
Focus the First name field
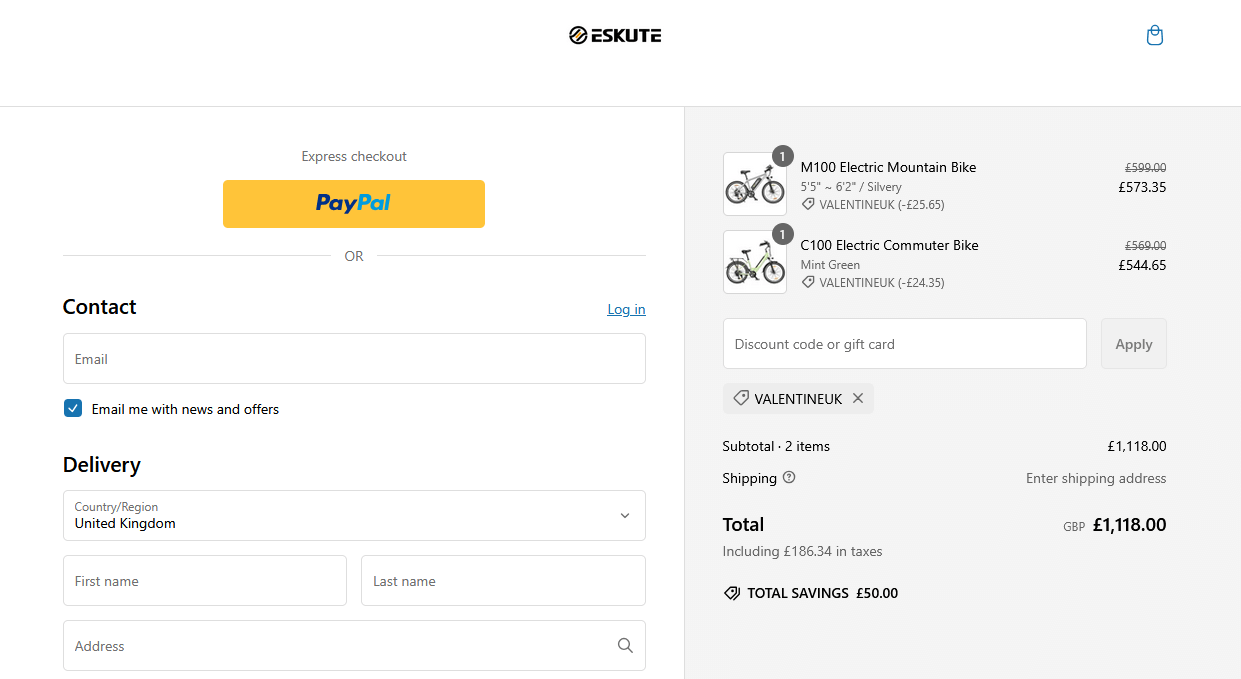point(205,581)
